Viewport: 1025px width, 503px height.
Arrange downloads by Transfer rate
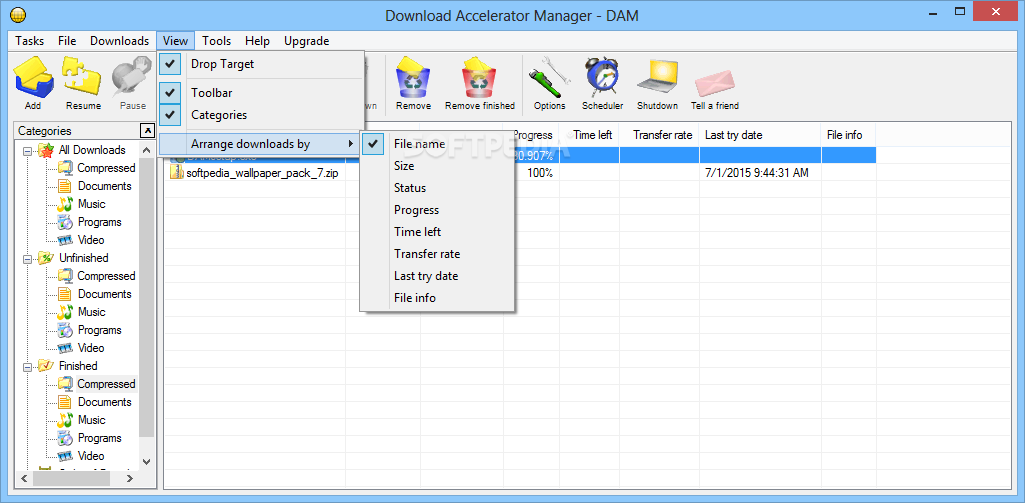(x=437, y=254)
